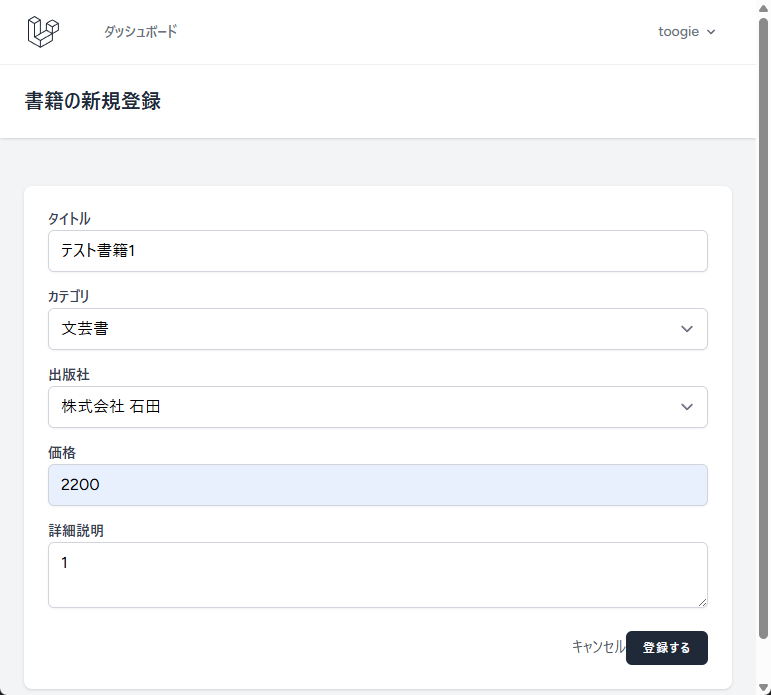Viewport: 771px width, 695px height.
Task: Expand the カテゴリ dropdown showing 文芸書
Action: point(377,329)
